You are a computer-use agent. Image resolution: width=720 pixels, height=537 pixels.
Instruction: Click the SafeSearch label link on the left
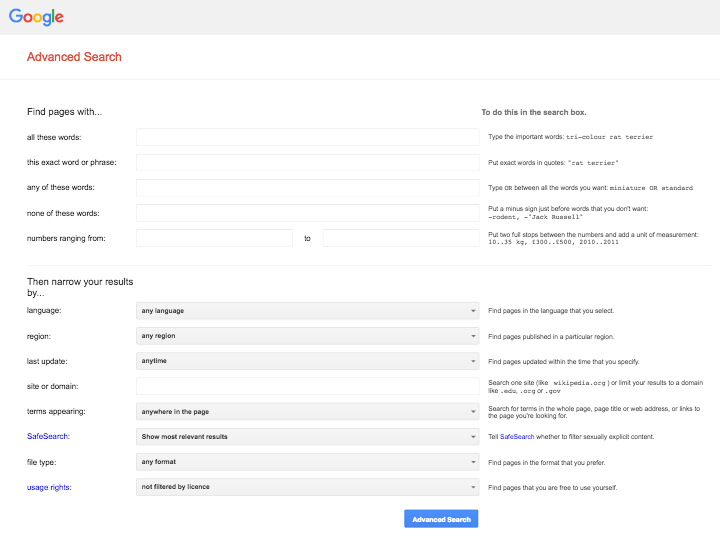click(49, 437)
